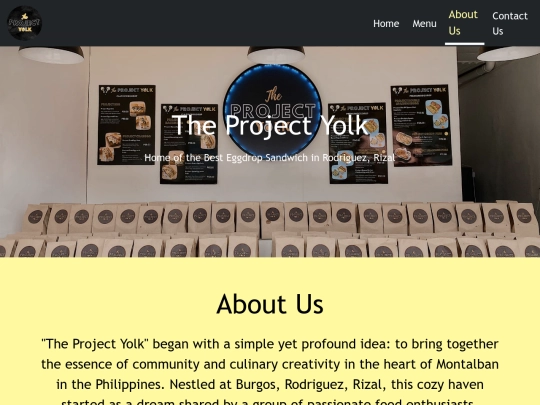Click the menu poster right of neon sign
Viewport: 540px width, 405px height.
(x=358, y=143)
